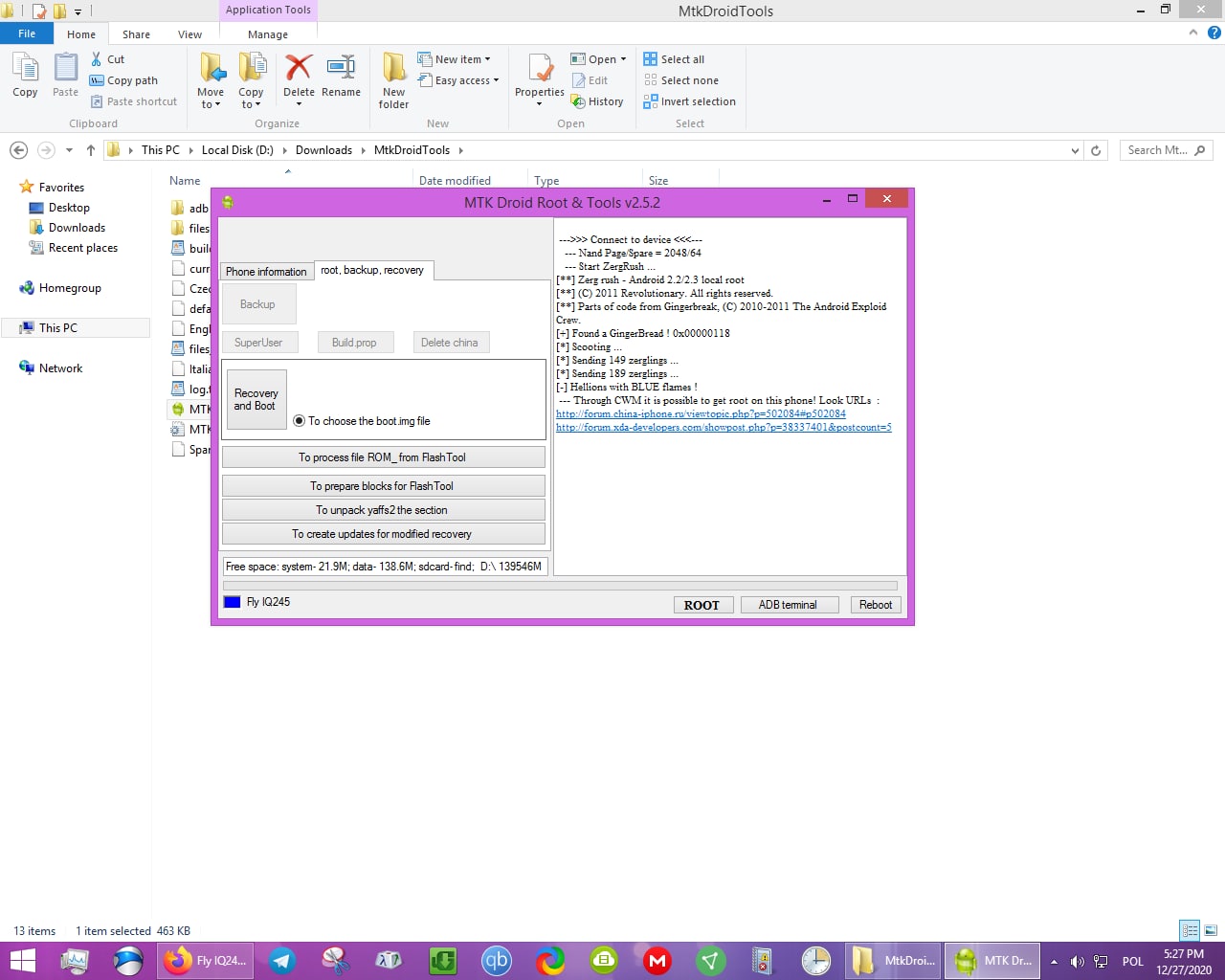1225x980 pixels.
Task: Refresh the Explorer address bar
Action: (1097, 150)
